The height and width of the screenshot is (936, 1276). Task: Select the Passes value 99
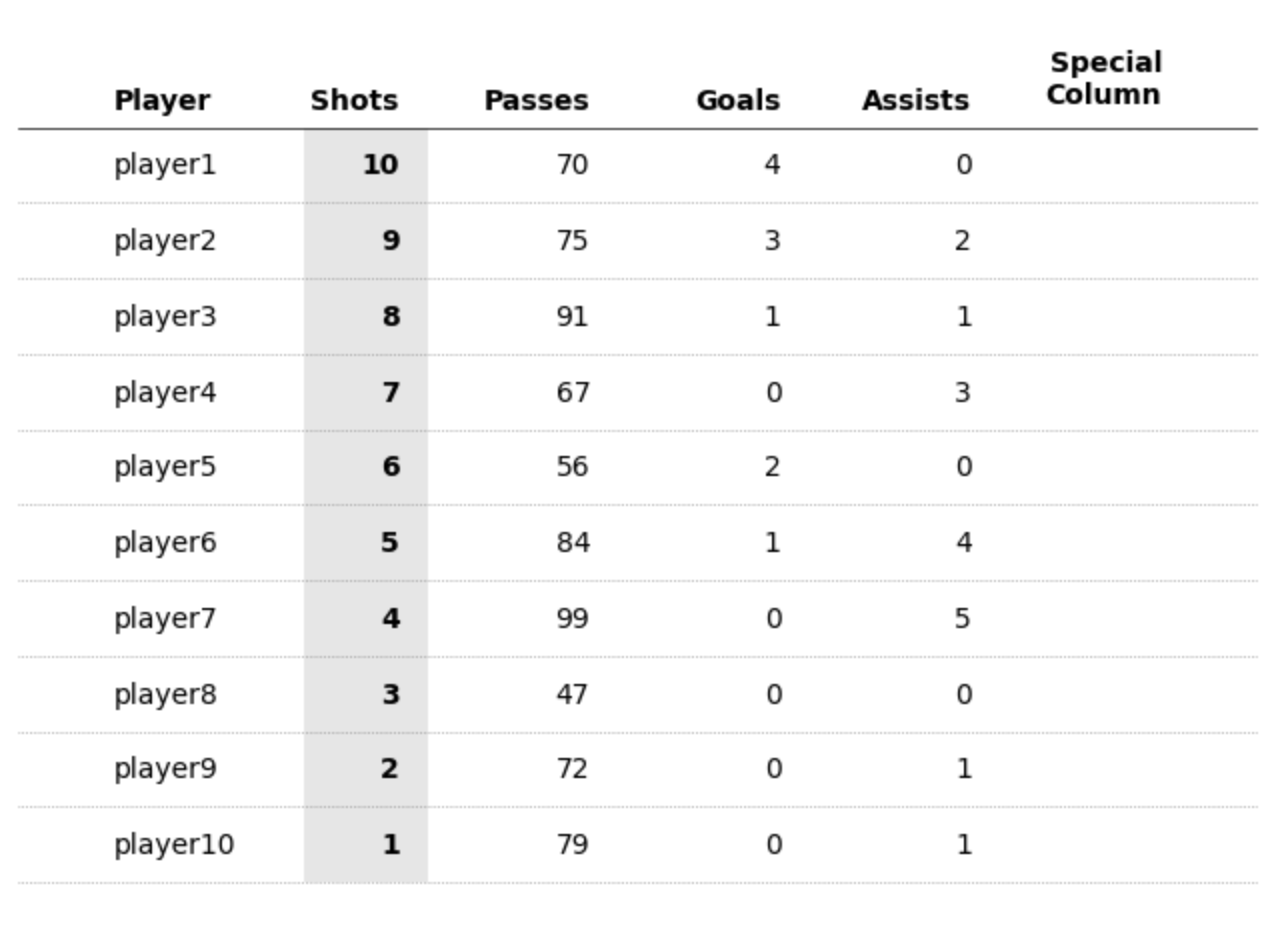click(572, 619)
